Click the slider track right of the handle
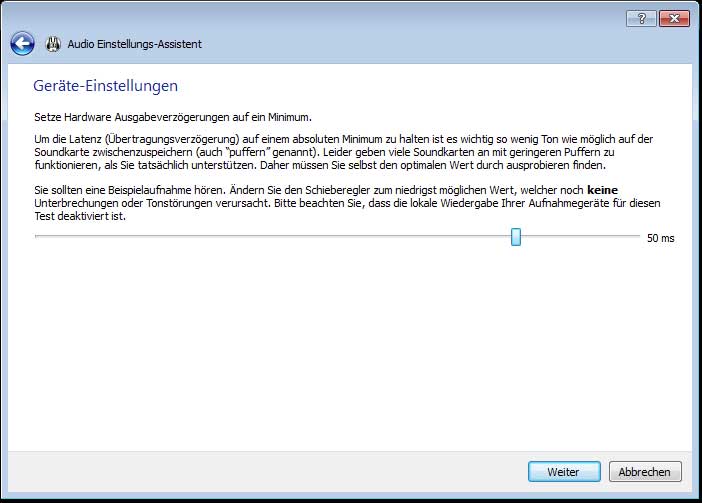The height and width of the screenshot is (503, 702). pyautogui.click(x=580, y=237)
